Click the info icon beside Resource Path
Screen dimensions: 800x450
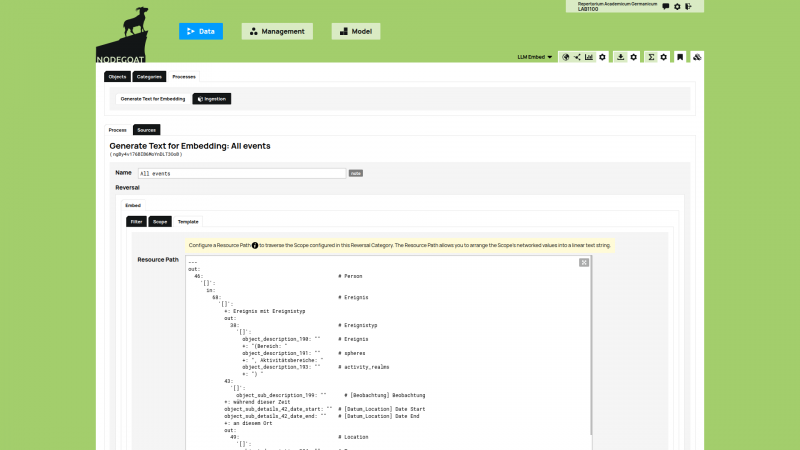pyautogui.click(x=254, y=245)
